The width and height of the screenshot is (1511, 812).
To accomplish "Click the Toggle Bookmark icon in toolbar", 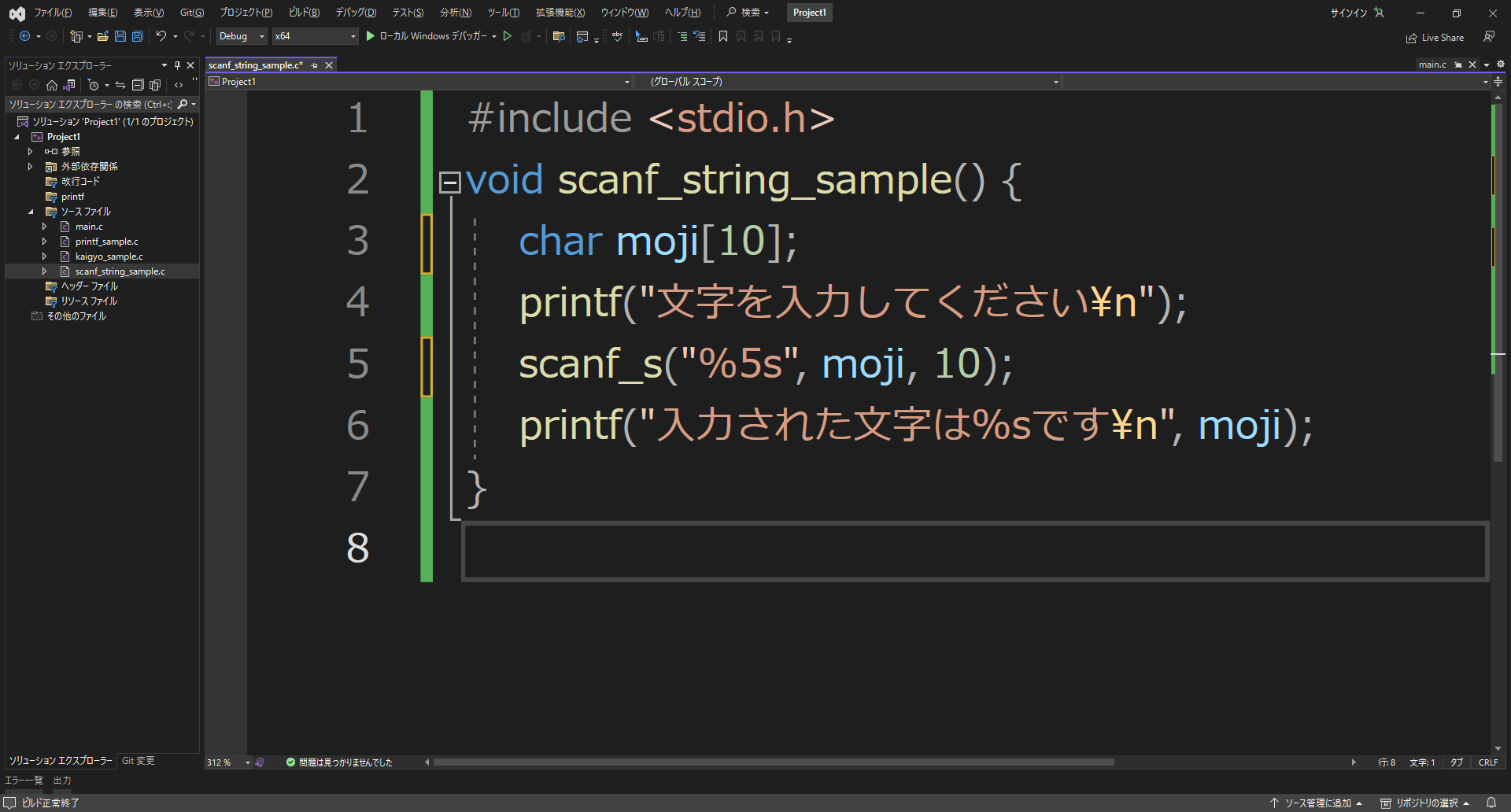I will click(x=723, y=36).
